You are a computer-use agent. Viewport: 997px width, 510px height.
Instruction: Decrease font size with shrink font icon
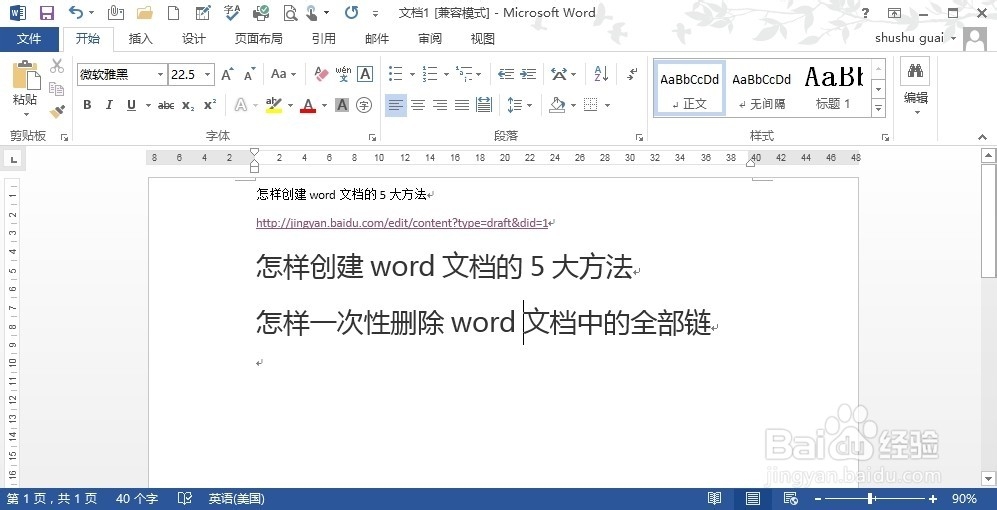click(x=249, y=74)
